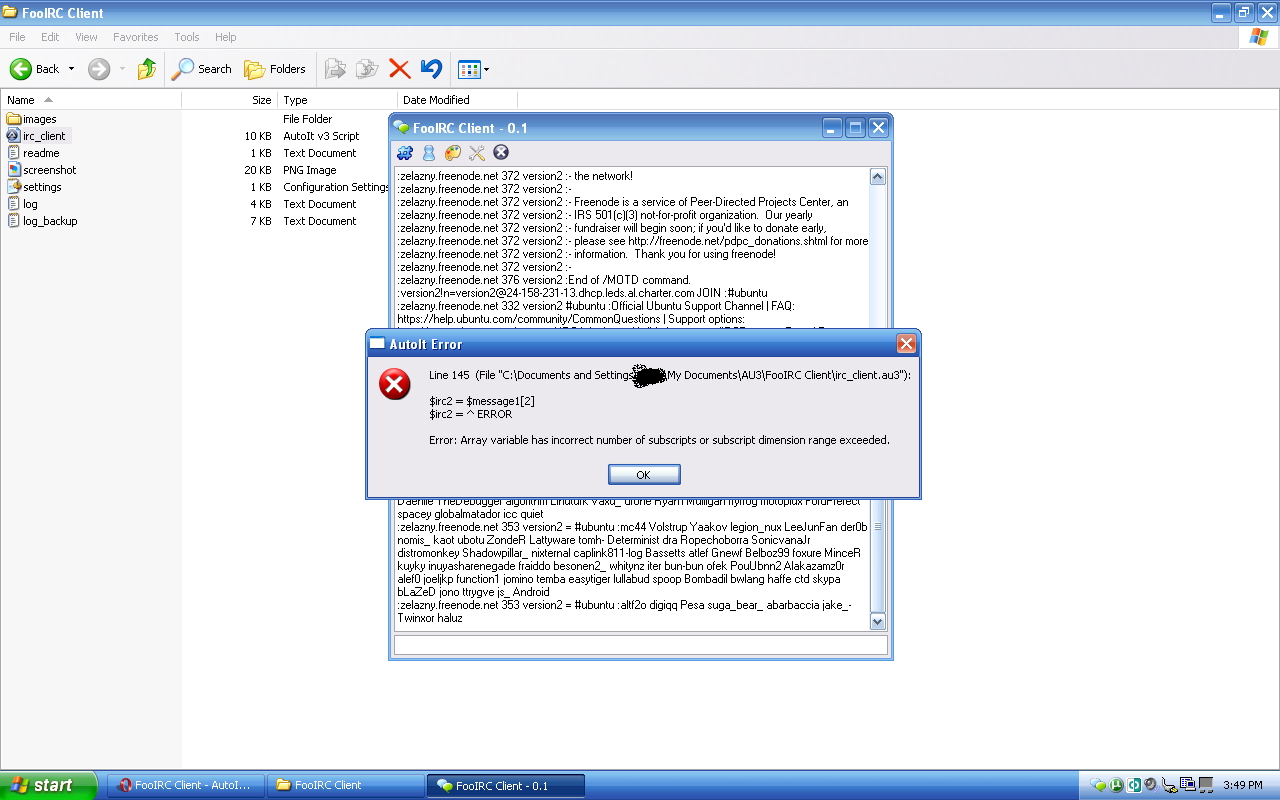
Task: Click the FooIRC Client - 0.1 title bar icon
Action: (402, 127)
